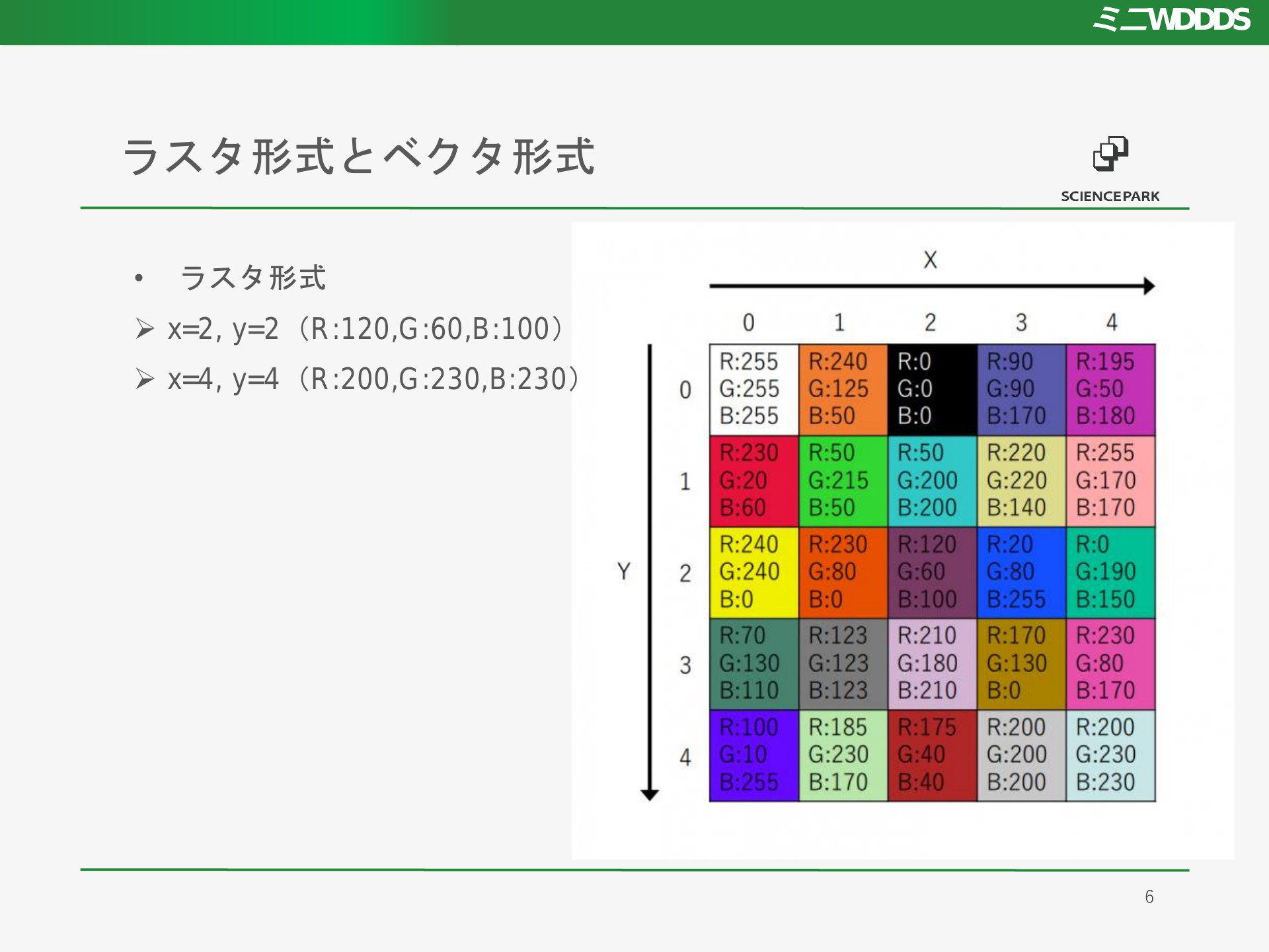Click row label 4 beside the violet cell
The height and width of the screenshot is (952, 1269).
click(685, 756)
